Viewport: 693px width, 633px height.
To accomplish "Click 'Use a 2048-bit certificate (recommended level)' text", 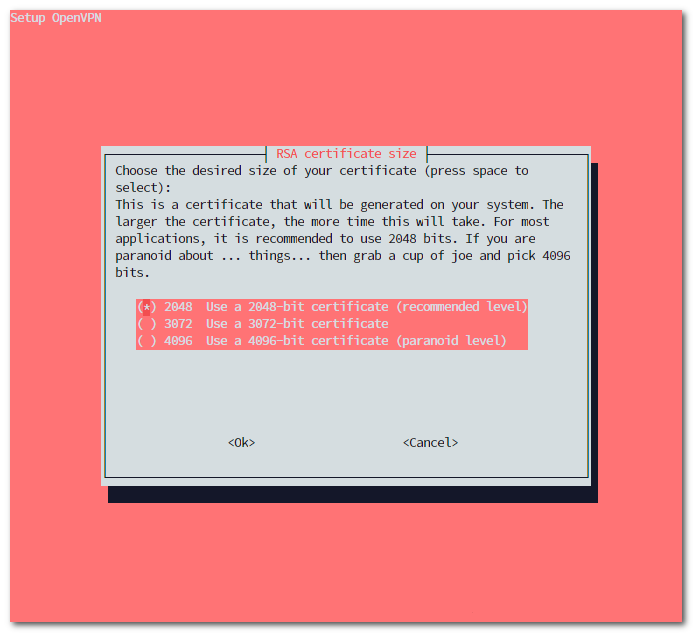I will (x=367, y=307).
